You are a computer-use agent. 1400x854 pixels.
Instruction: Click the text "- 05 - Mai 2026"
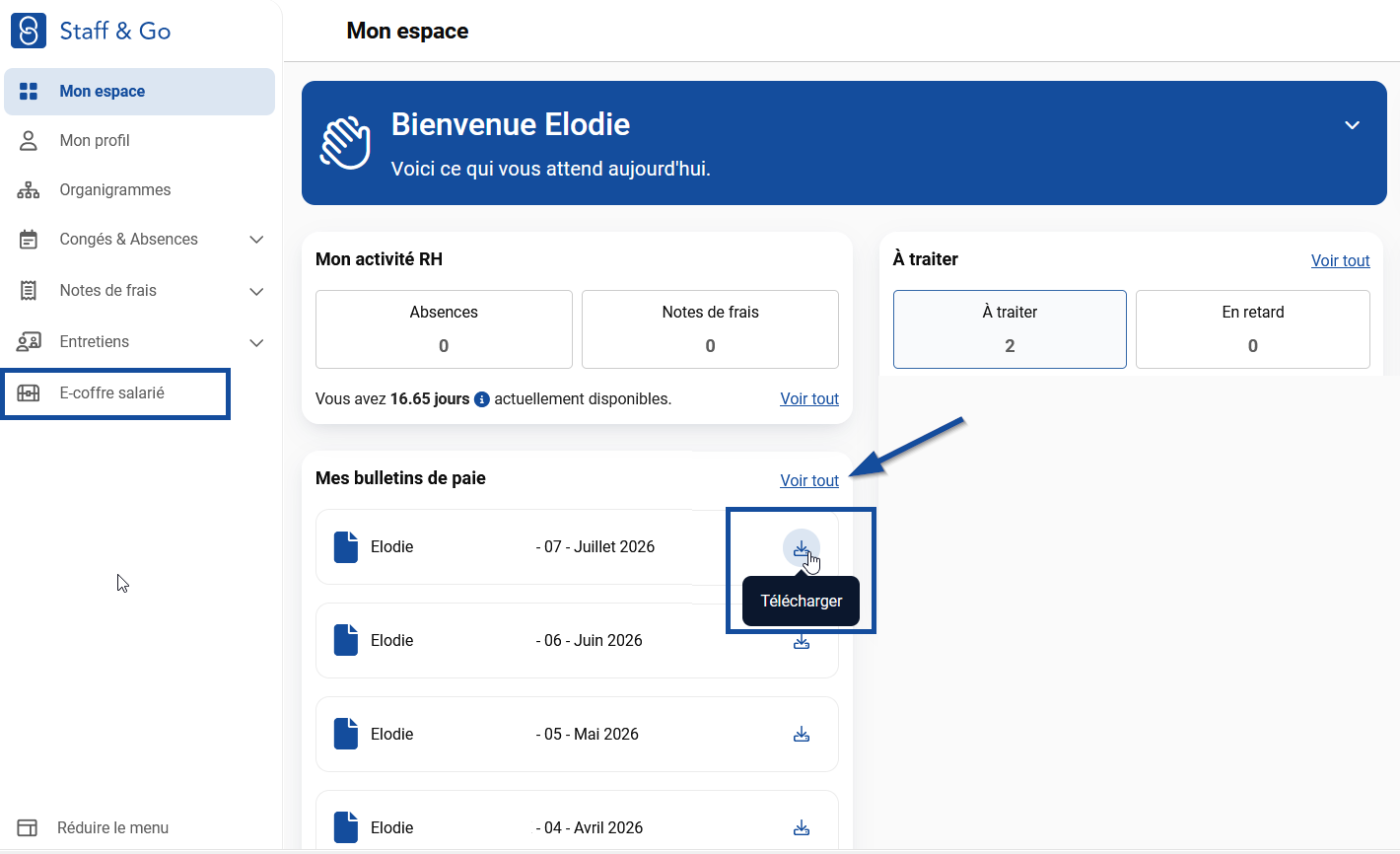point(588,735)
